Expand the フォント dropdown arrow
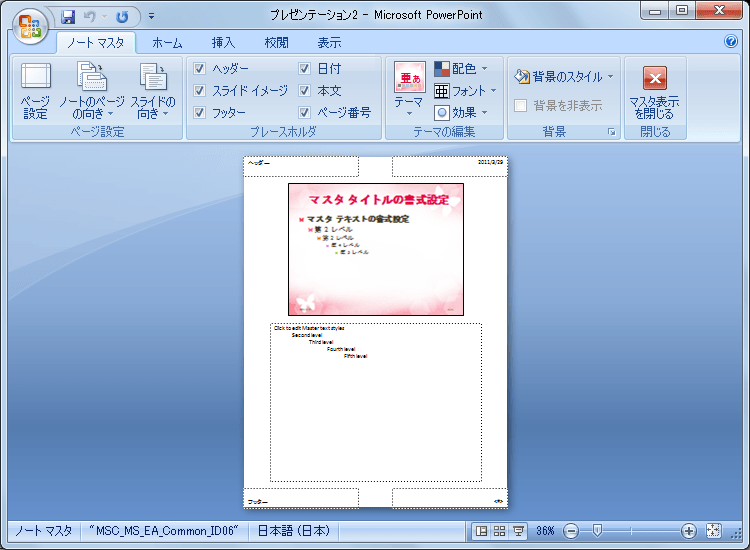This screenshot has width=750, height=550. [494, 90]
